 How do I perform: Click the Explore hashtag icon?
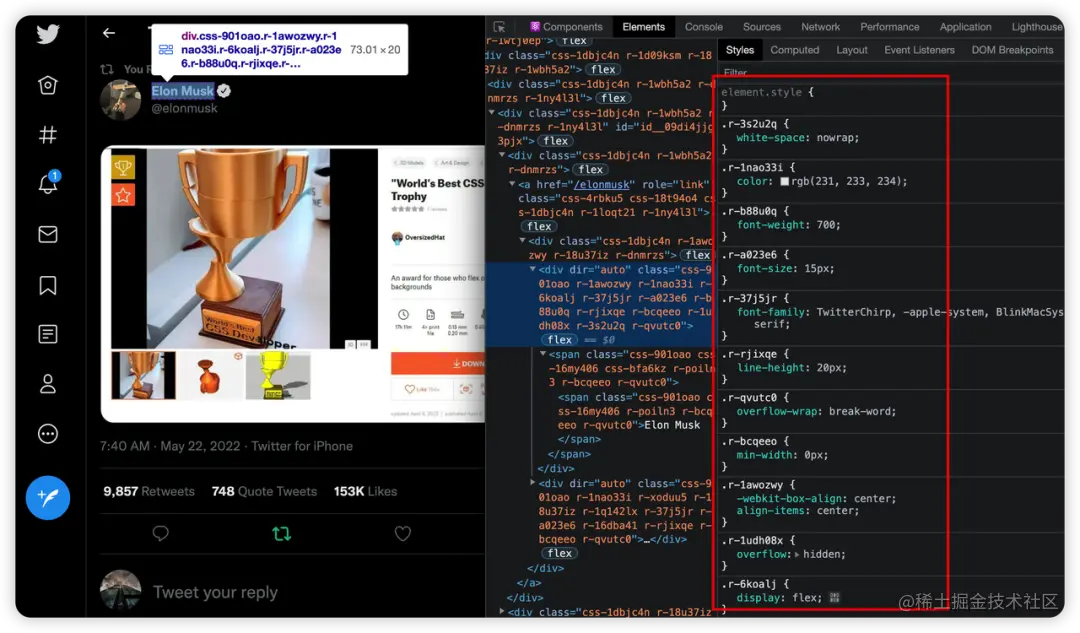click(47, 135)
